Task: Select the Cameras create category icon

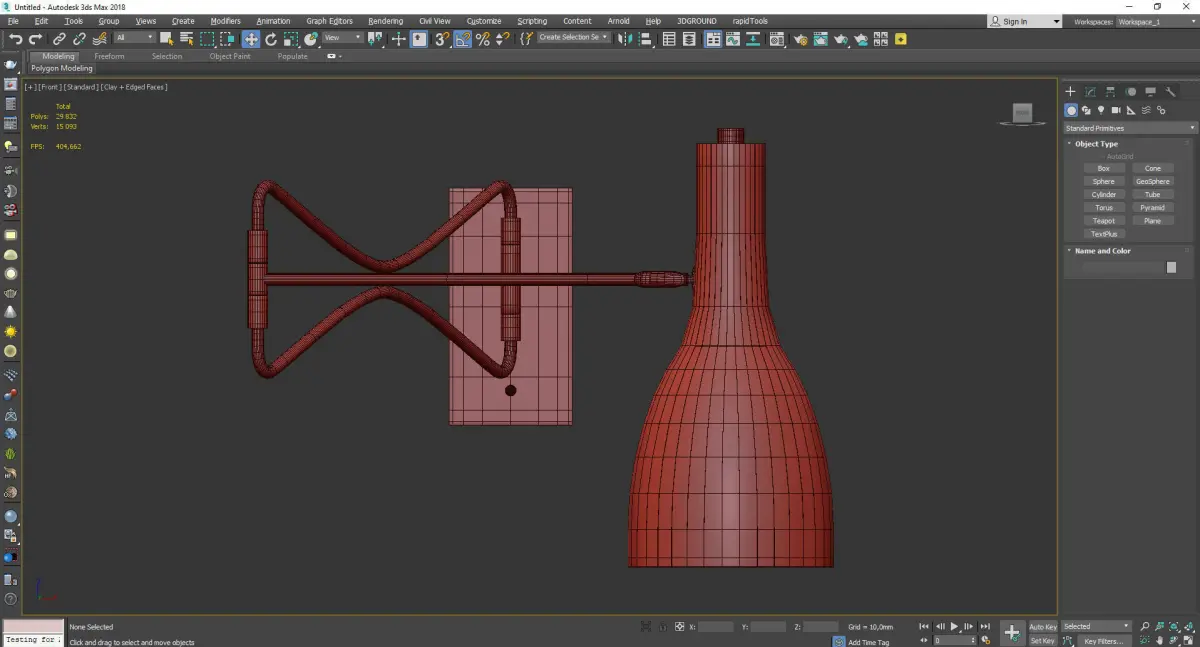Action: pos(1116,110)
